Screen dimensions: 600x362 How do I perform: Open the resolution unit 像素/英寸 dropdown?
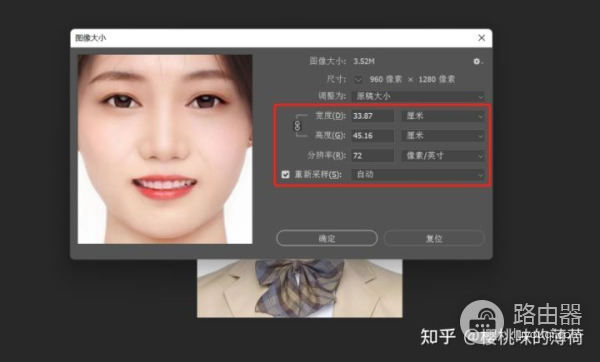[x=443, y=155]
